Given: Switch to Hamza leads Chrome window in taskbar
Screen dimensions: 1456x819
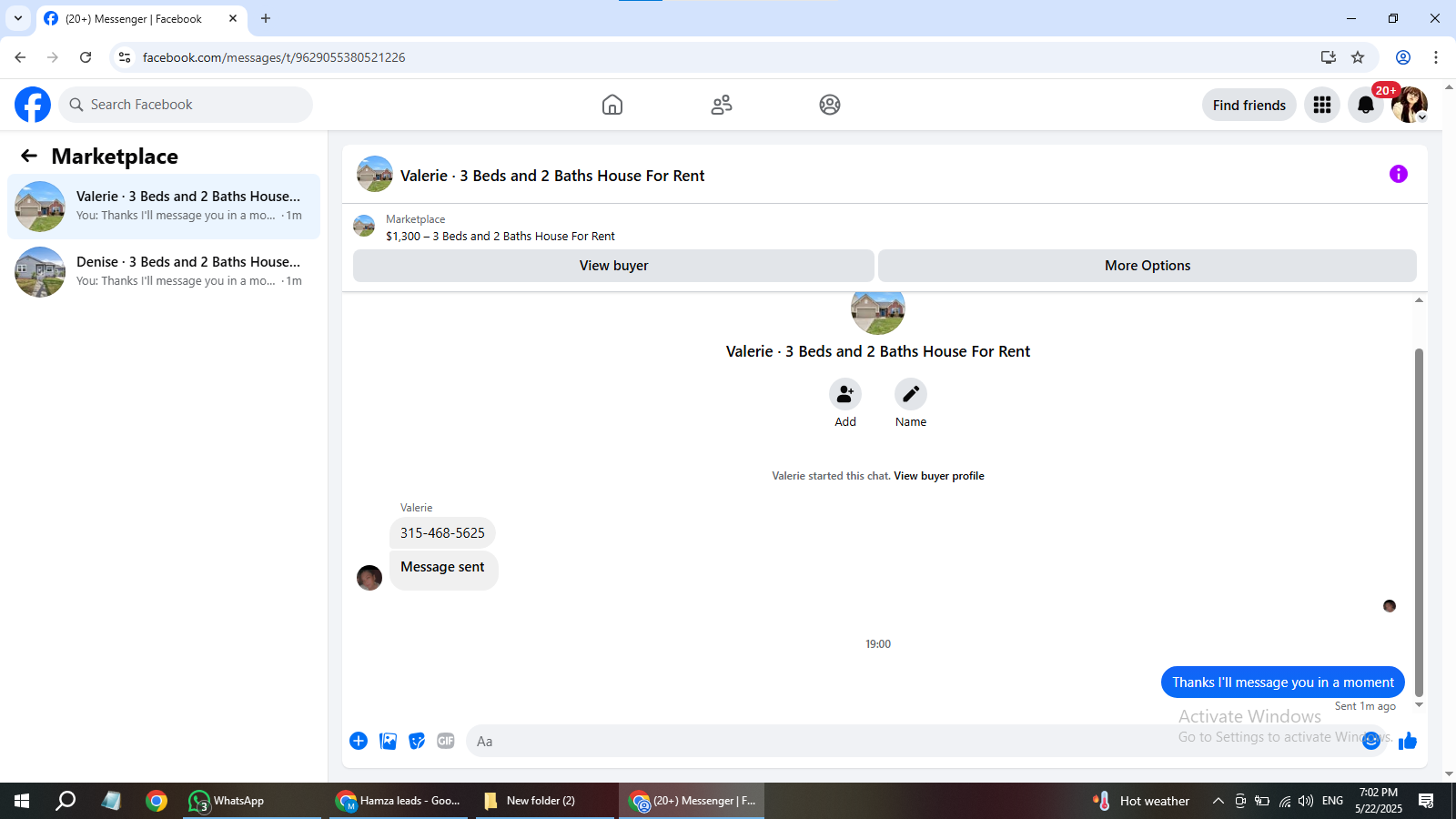Looking at the screenshot, I should pos(399,801).
